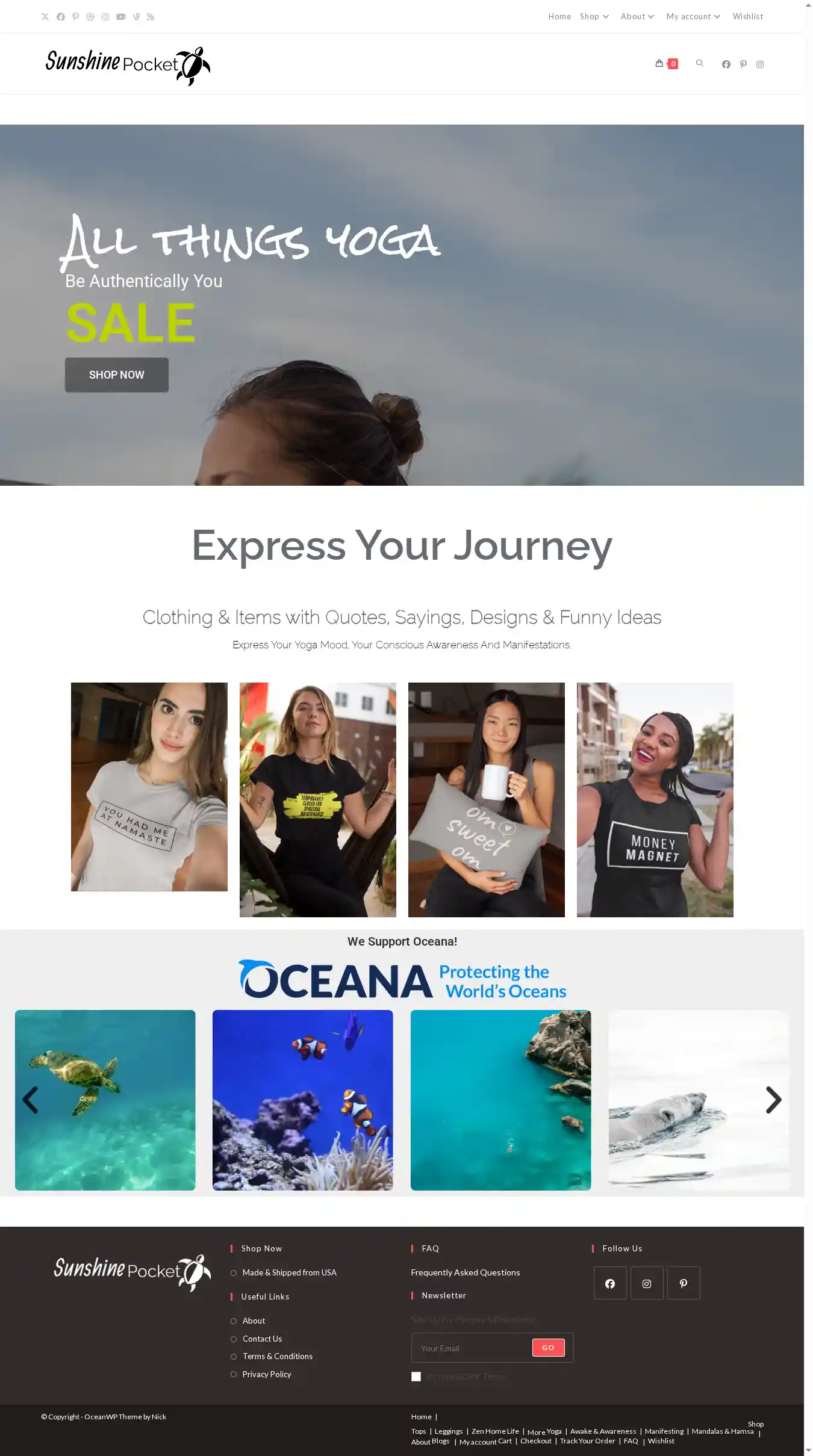Advance the Oceana carousel with next arrow
The image size is (813, 1456).
(773, 1100)
